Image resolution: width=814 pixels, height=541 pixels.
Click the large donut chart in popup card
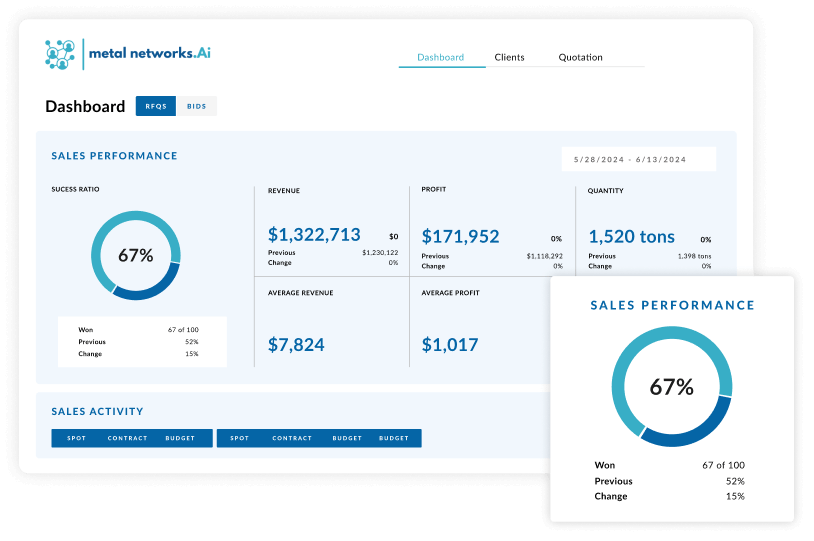click(671, 386)
